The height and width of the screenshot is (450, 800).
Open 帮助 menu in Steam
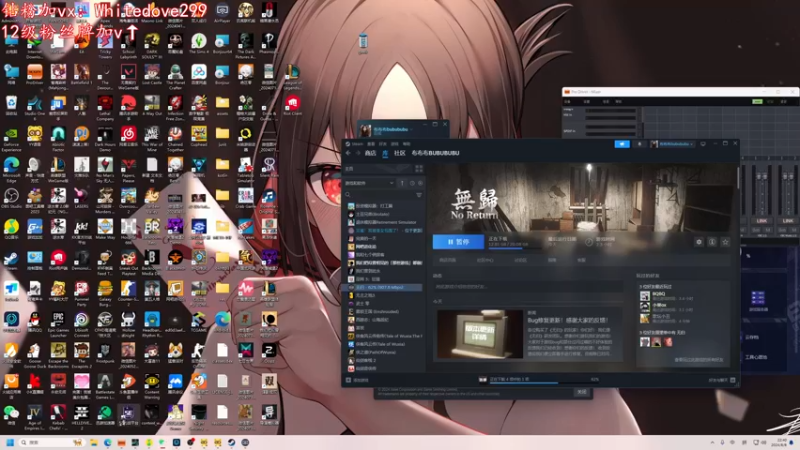click(407, 144)
